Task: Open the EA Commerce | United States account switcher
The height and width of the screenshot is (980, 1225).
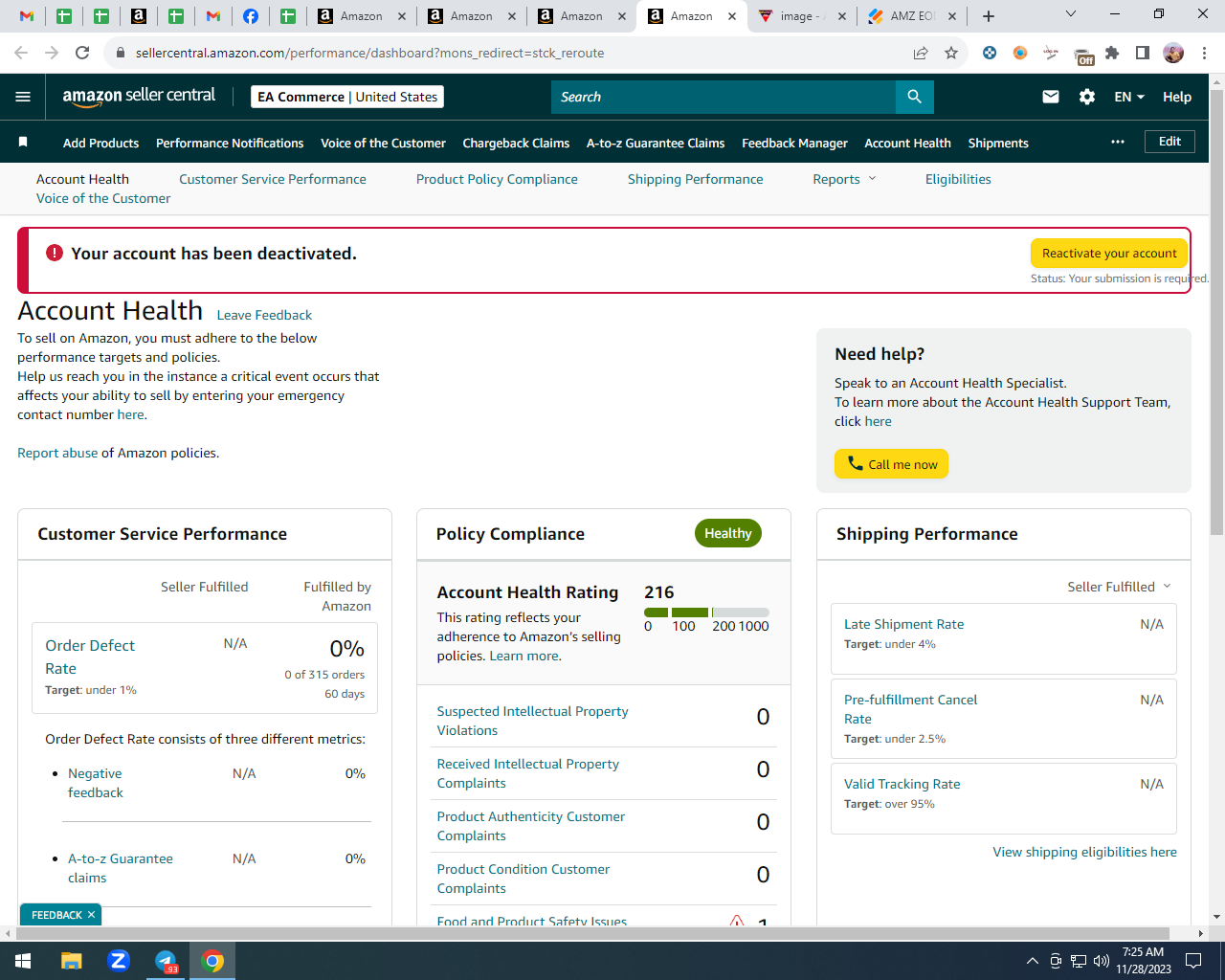Action: pyautogui.click(x=347, y=97)
